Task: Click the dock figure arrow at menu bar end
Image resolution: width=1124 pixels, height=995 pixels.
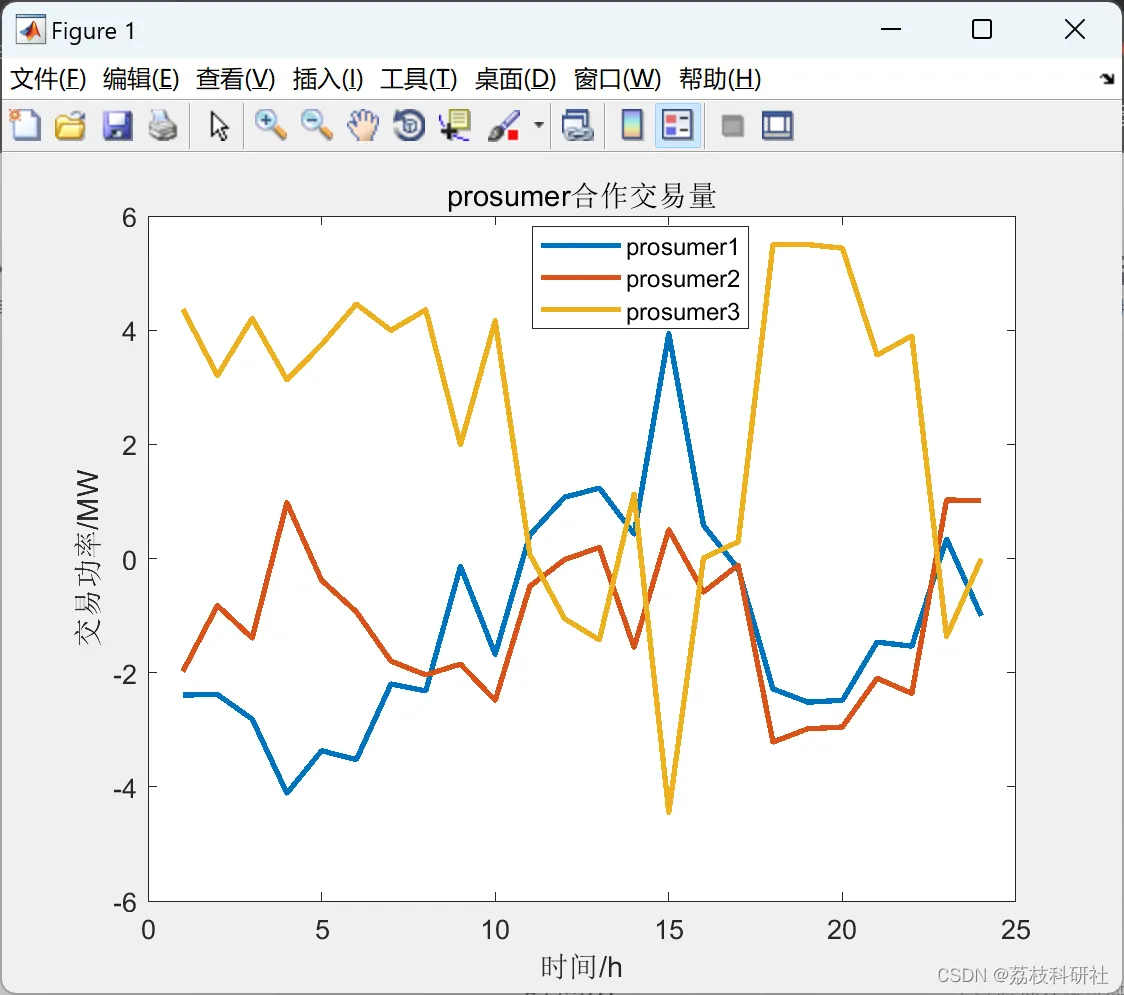Action: tap(1107, 79)
